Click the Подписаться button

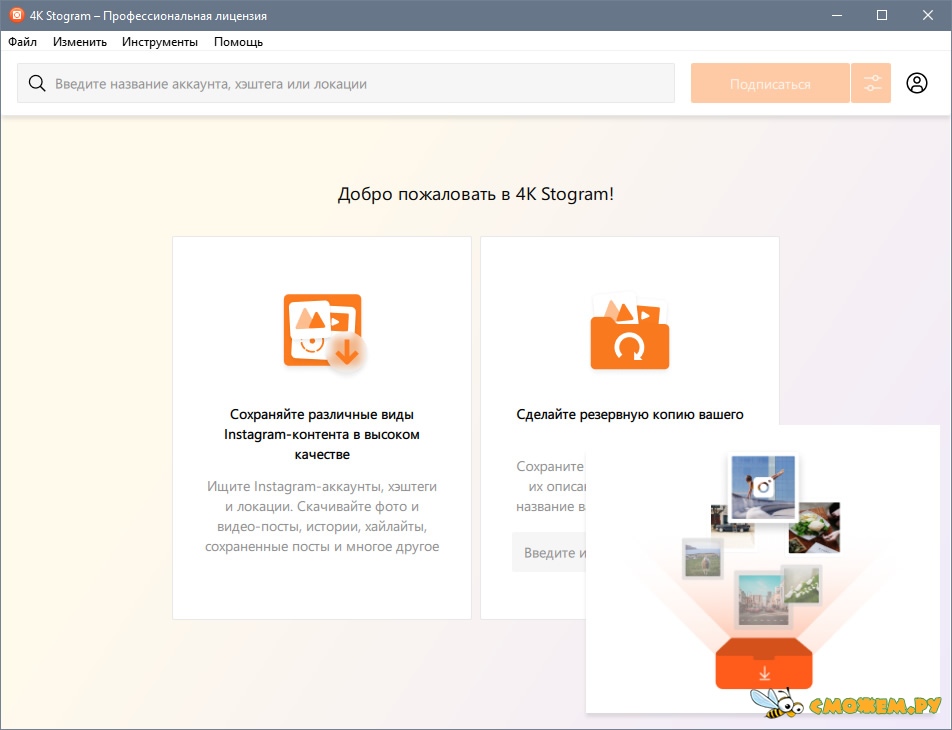pos(770,83)
